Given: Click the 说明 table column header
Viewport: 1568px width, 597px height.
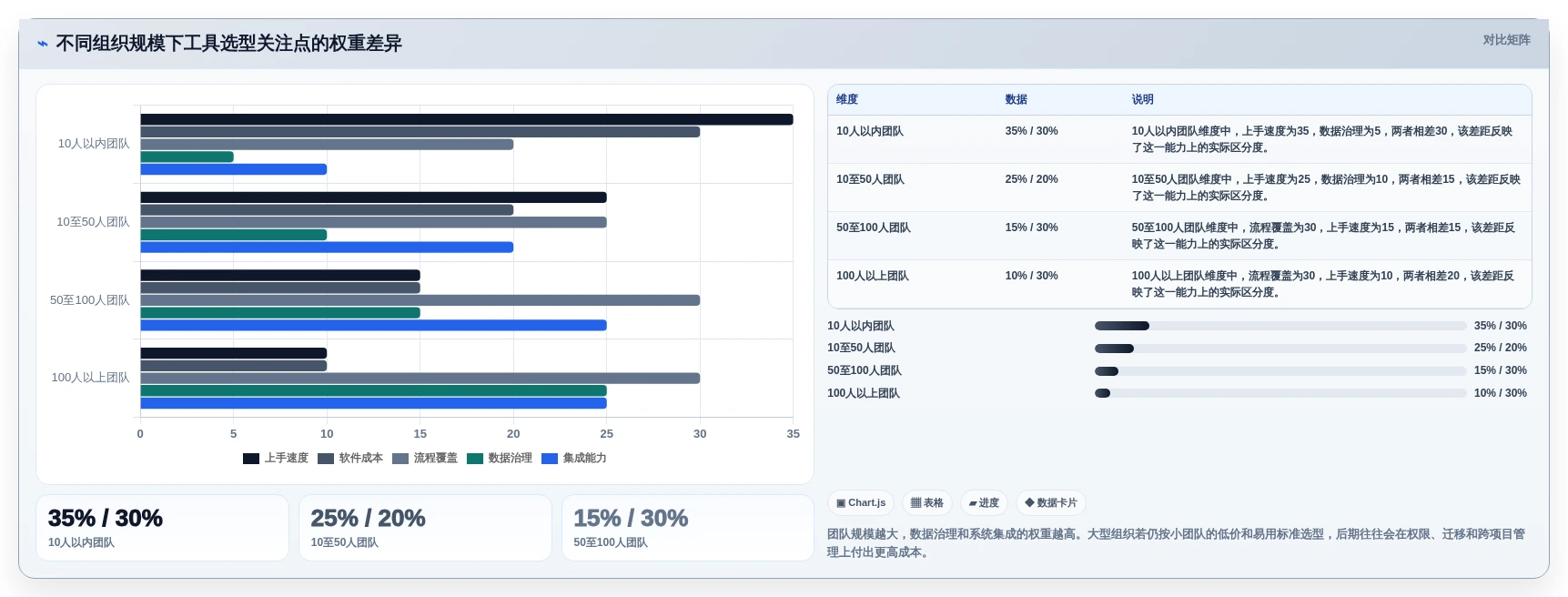Looking at the screenshot, I should tap(1143, 100).
